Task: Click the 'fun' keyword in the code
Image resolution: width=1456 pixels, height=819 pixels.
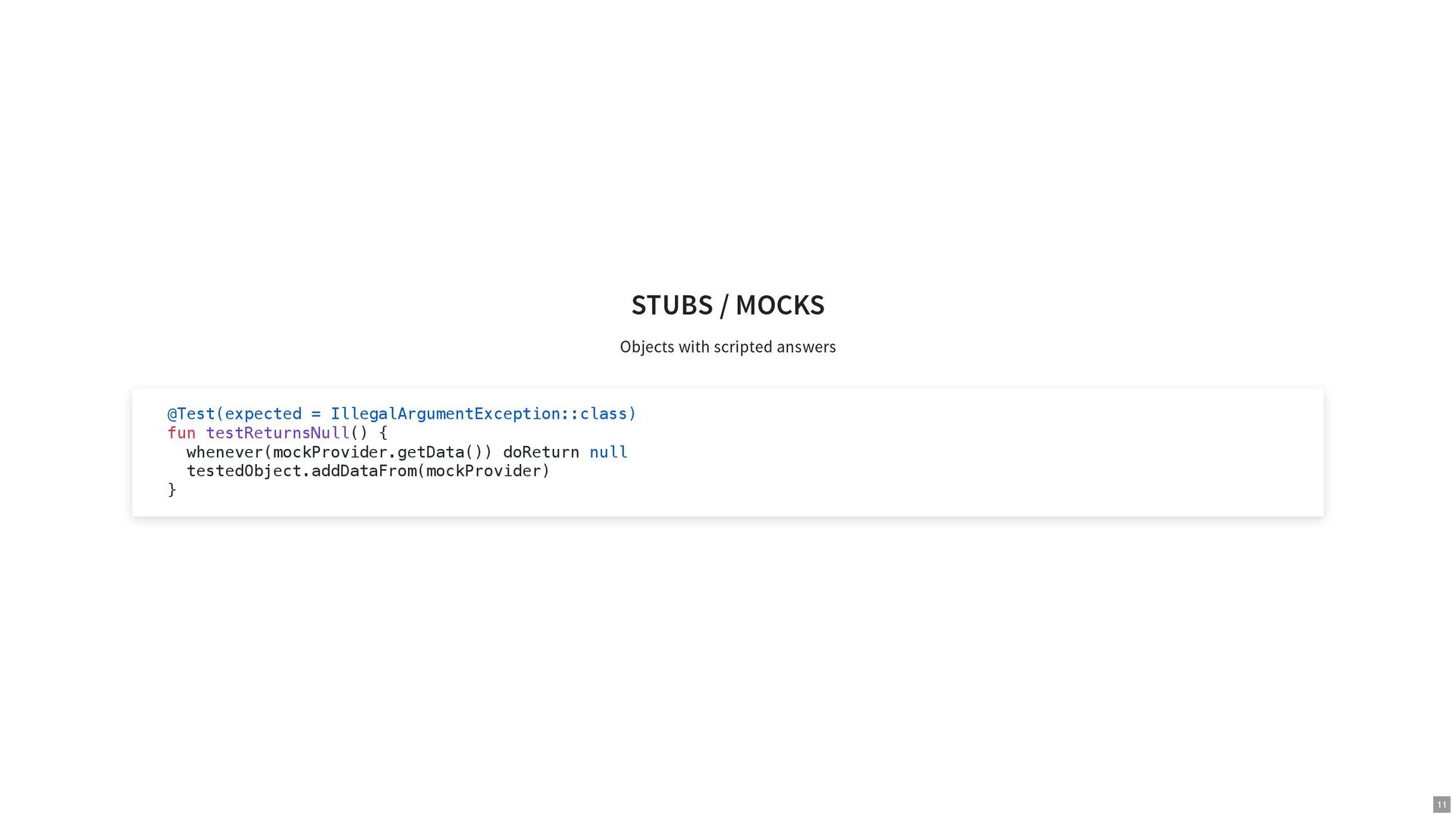Action: coord(181,433)
